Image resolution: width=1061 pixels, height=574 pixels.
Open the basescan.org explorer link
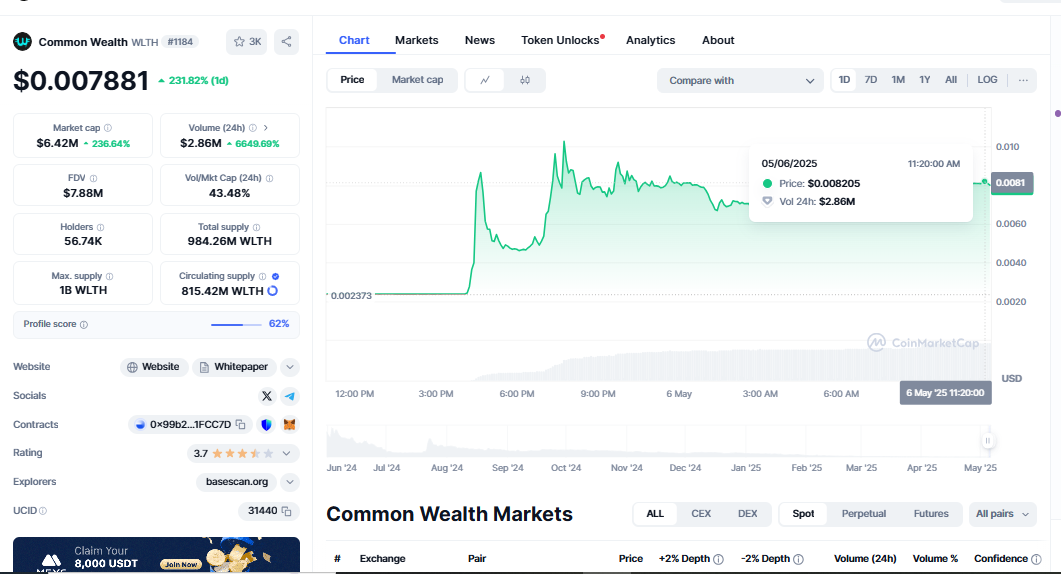237,482
